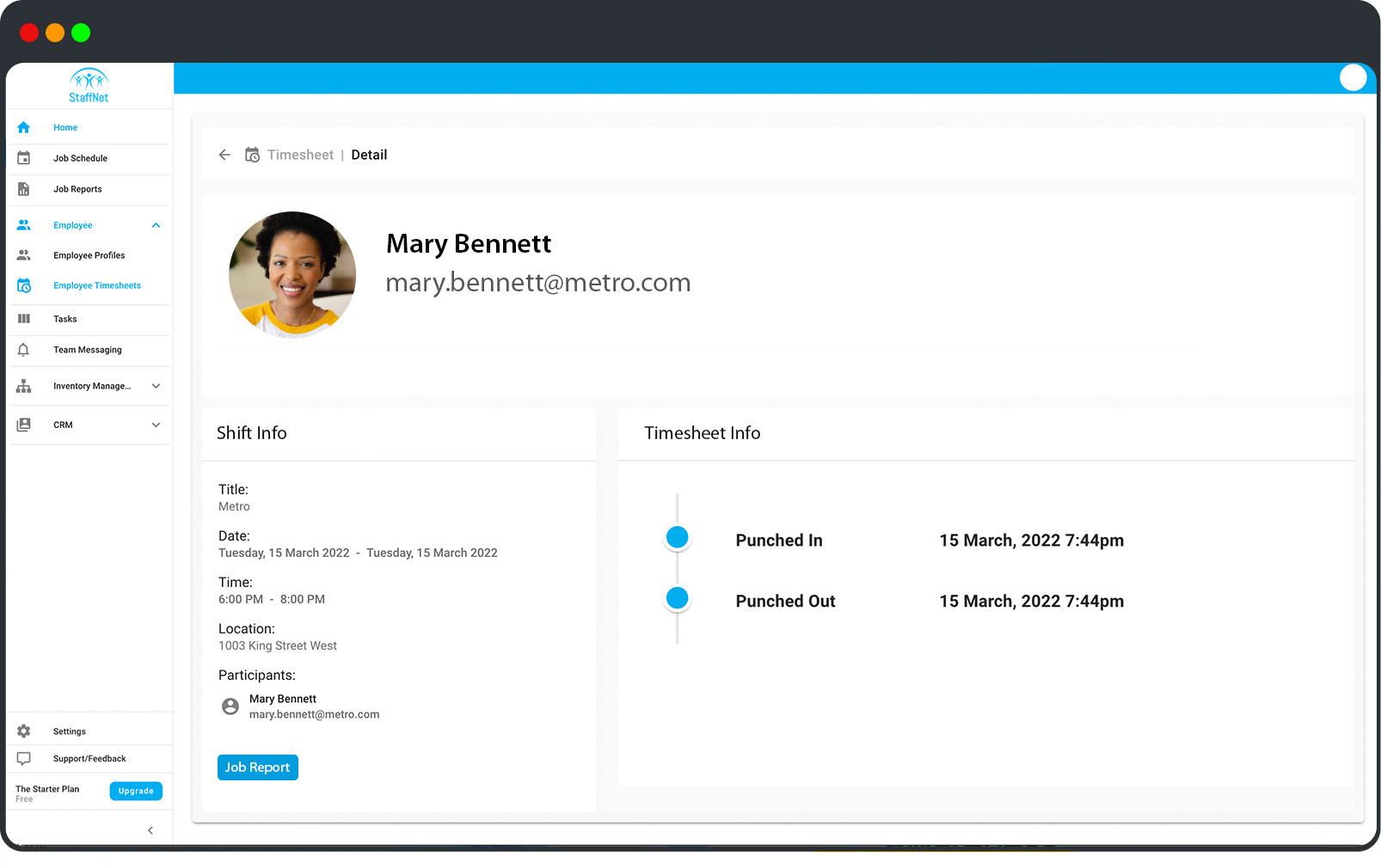Collapse the Employee menu section chevron
The height and width of the screenshot is (868, 1381).
tap(156, 225)
